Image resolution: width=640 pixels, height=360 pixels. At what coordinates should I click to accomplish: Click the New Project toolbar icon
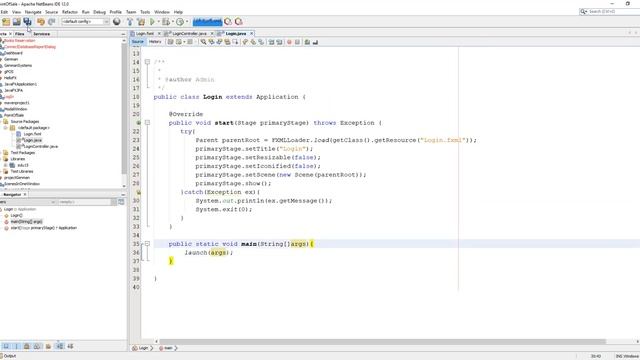[x=6, y=22]
